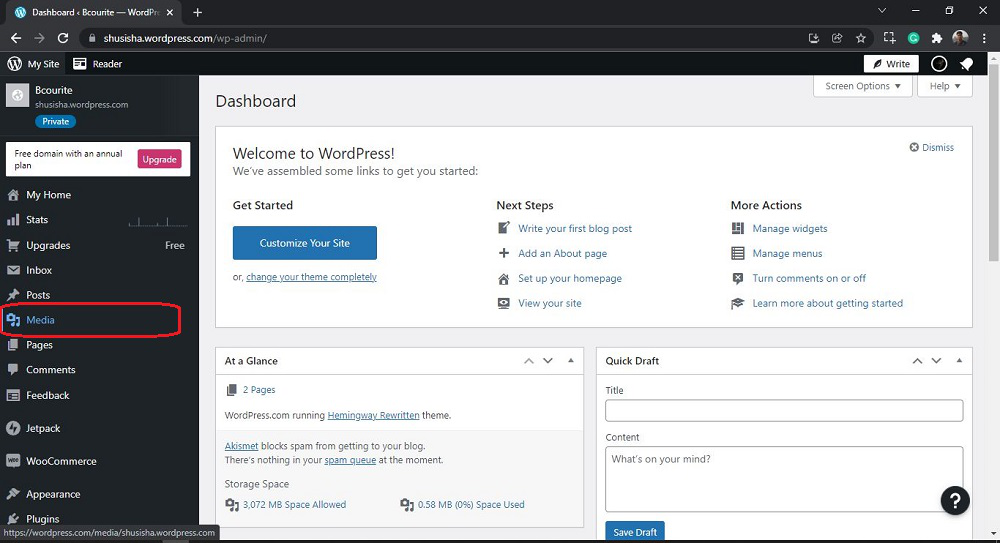Viewport: 1000px width, 543px height.
Task: Click the Comments bubble icon in sidebar
Action: click(13, 370)
